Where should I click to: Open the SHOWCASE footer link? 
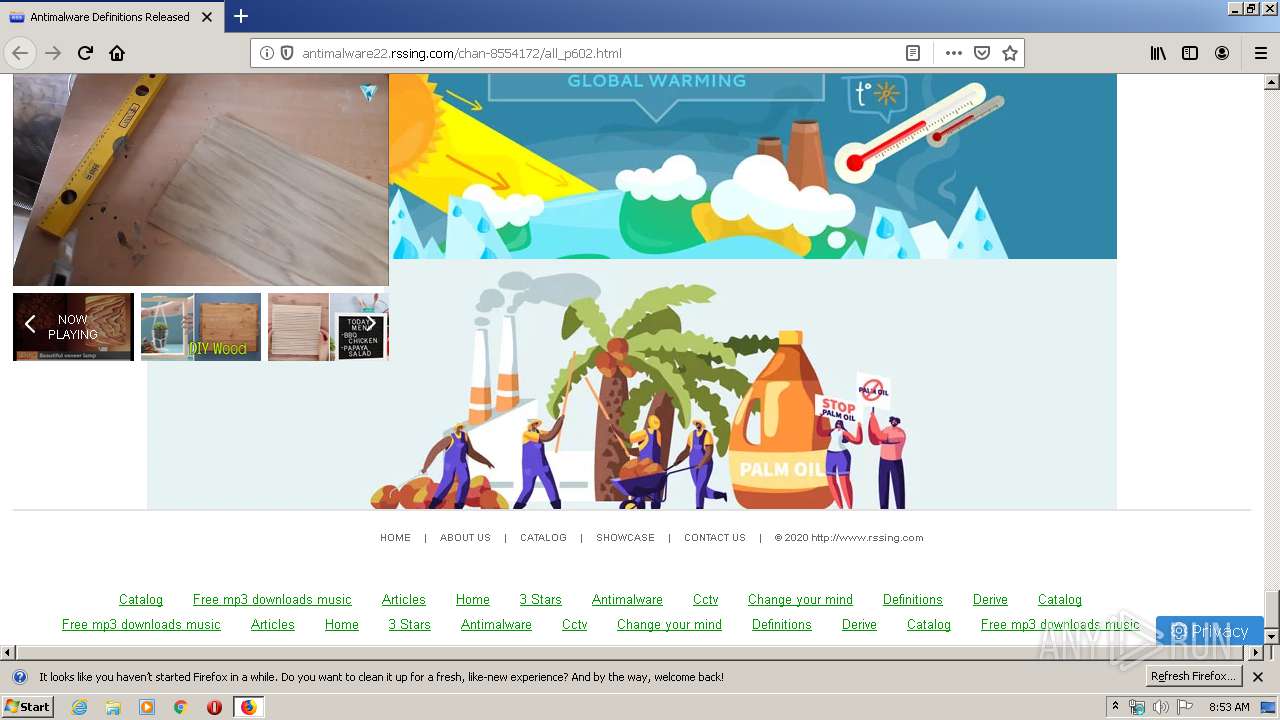click(x=625, y=538)
